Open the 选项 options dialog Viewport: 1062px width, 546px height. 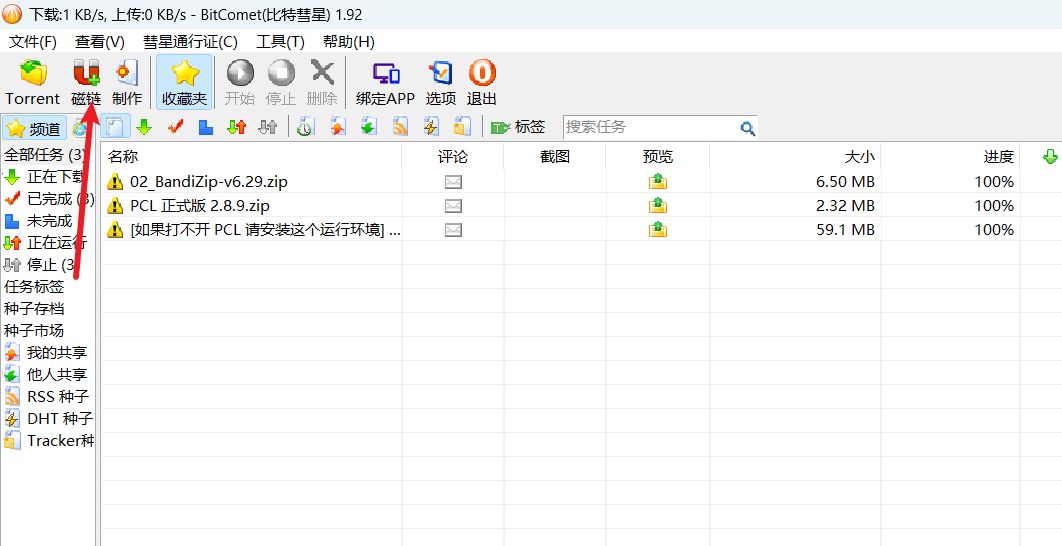pos(441,82)
